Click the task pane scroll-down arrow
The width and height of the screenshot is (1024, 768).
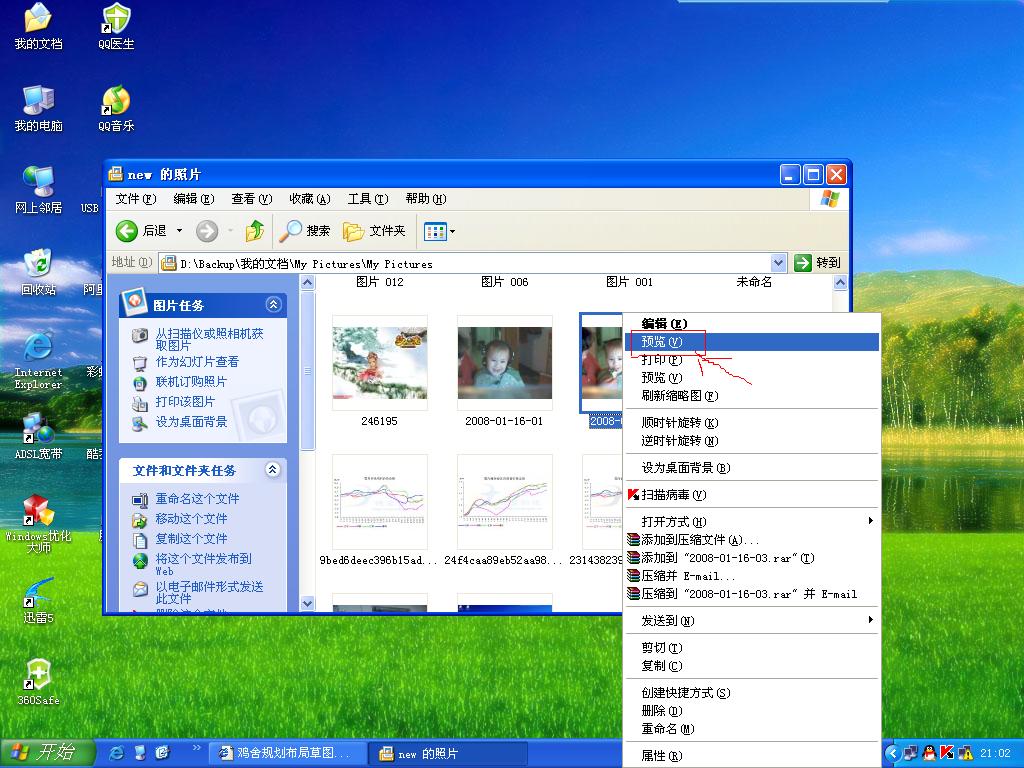[308, 603]
